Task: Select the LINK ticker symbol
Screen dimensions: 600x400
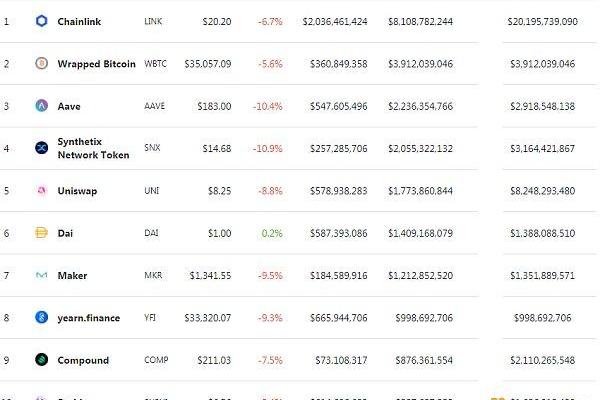Action: click(153, 21)
